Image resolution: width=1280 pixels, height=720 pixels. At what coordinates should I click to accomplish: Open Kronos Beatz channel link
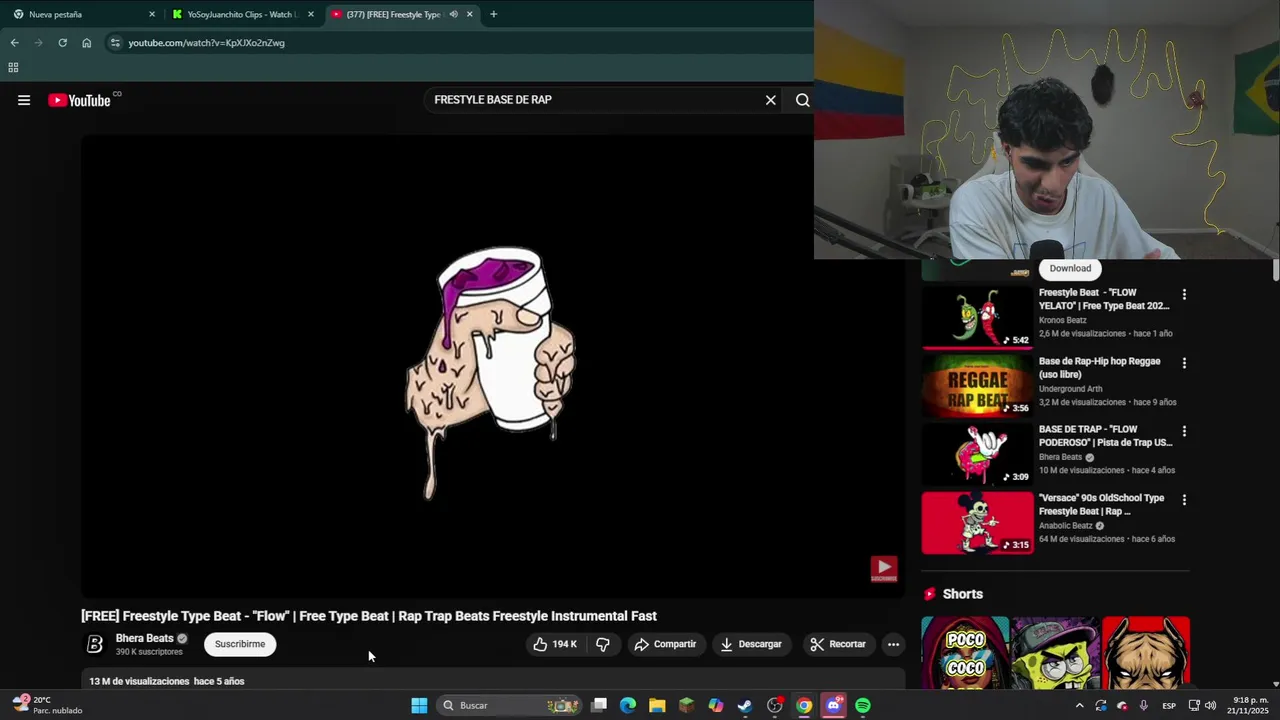pos(1063,320)
